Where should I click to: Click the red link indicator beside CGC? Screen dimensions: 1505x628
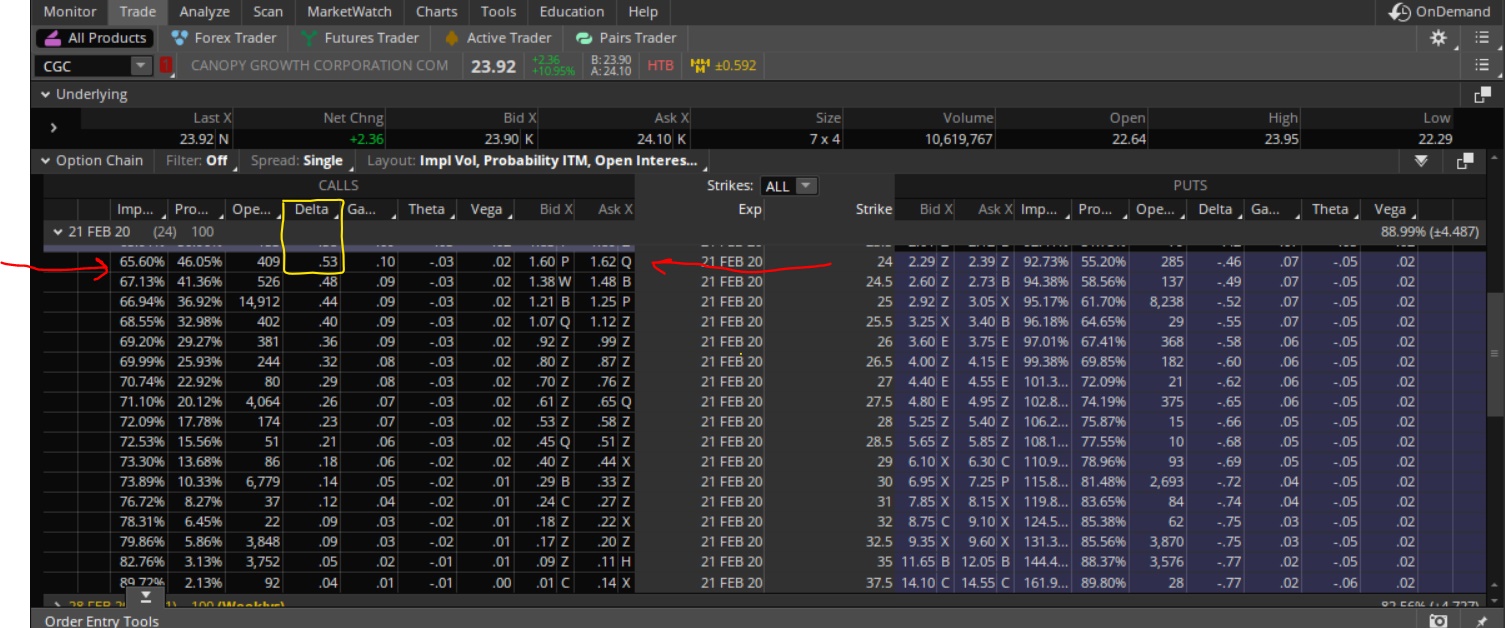(167, 66)
